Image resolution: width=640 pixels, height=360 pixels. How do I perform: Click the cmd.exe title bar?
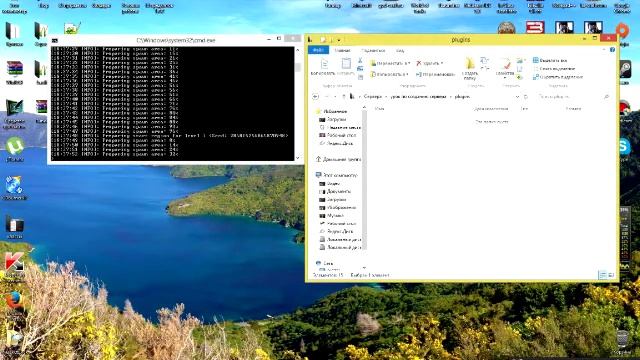tap(176, 40)
